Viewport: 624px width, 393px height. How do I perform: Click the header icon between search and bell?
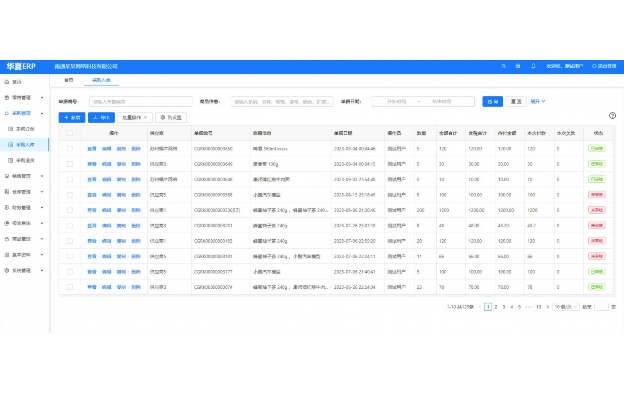tap(518, 66)
